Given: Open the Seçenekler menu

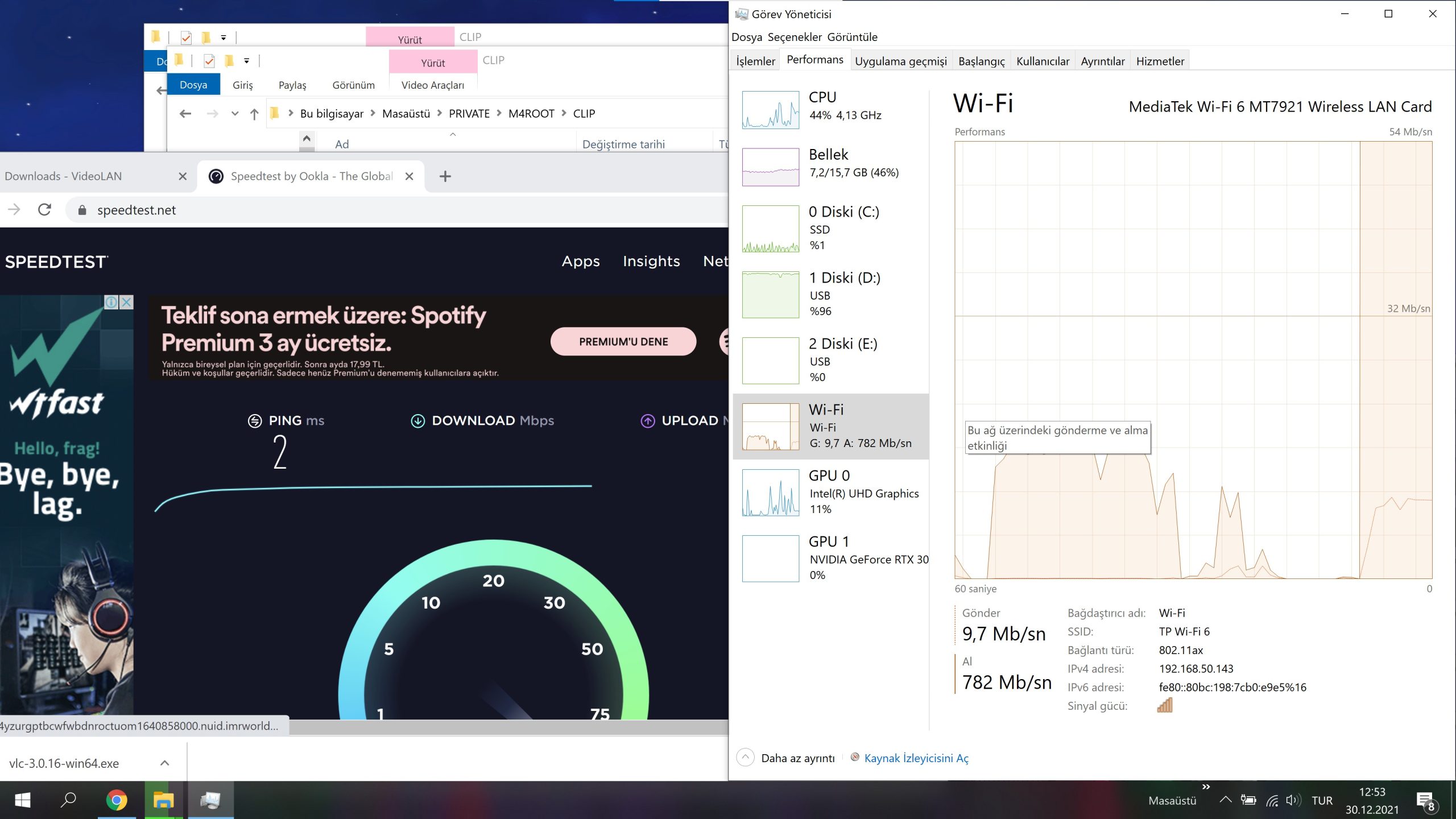Looking at the screenshot, I should tap(795, 37).
